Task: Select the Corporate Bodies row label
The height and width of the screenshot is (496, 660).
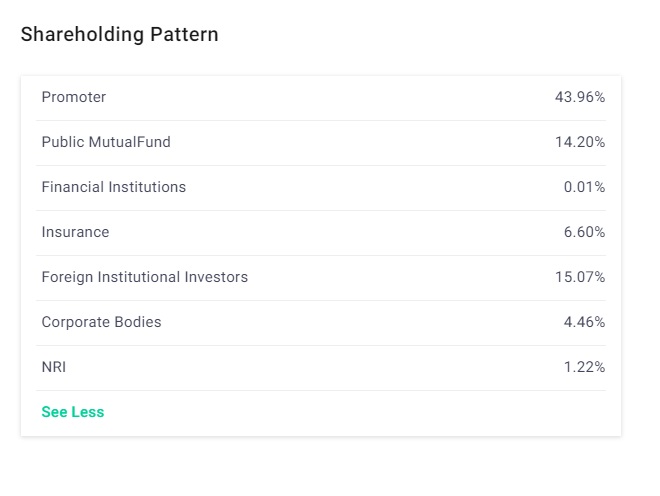Action: point(101,322)
